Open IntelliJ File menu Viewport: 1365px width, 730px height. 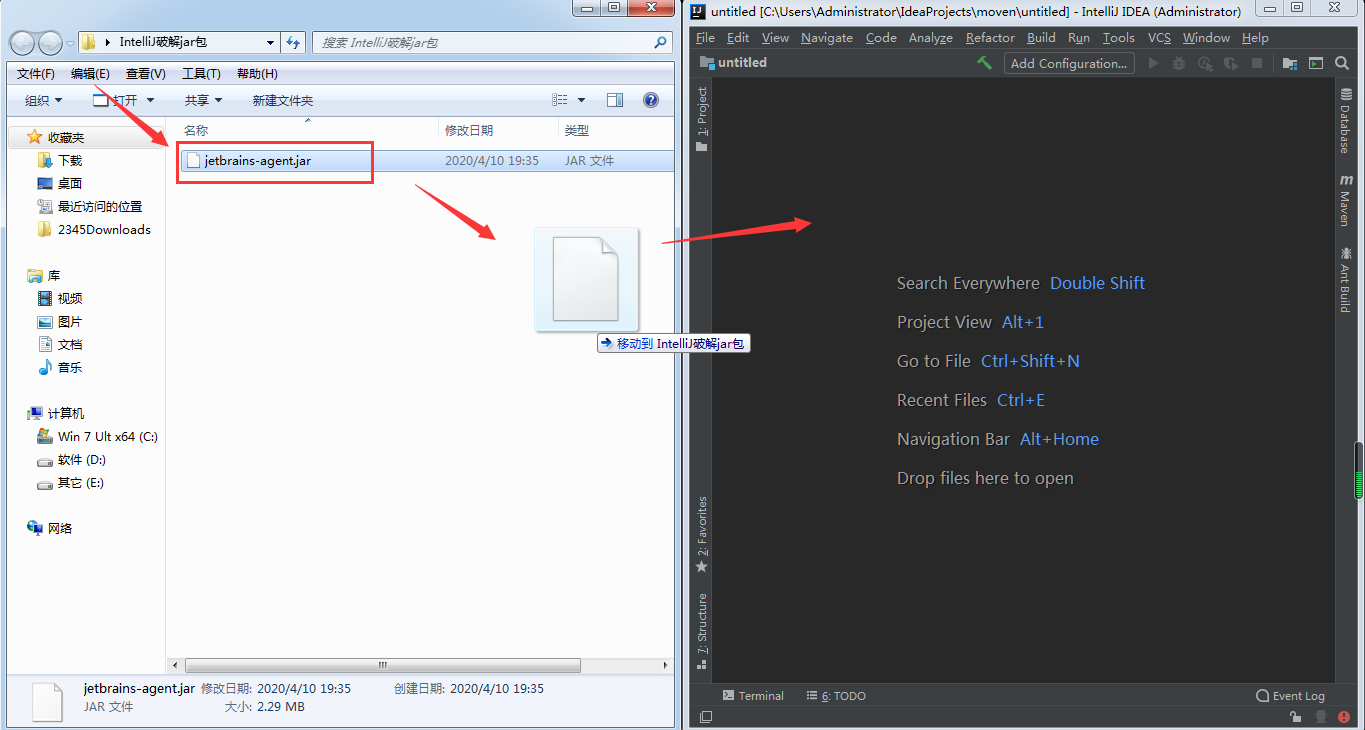point(705,38)
